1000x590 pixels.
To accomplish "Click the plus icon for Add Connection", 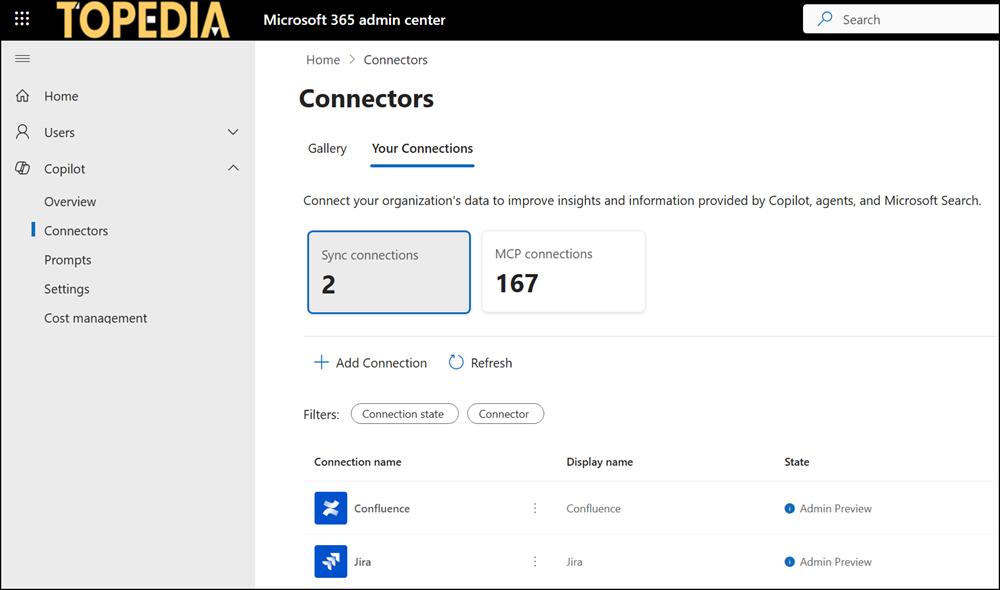I will (321, 362).
